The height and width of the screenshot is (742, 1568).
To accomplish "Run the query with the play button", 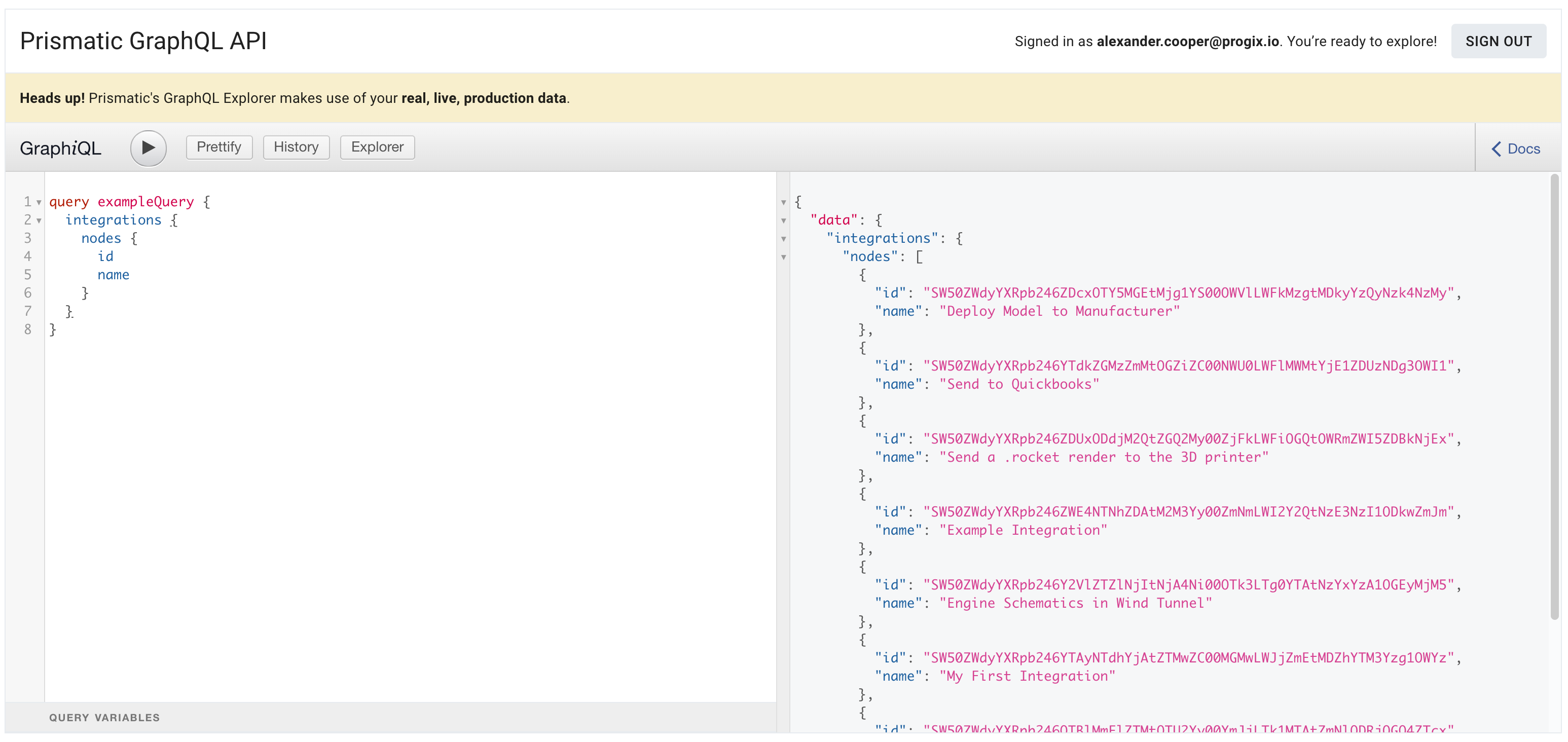I will [148, 148].
